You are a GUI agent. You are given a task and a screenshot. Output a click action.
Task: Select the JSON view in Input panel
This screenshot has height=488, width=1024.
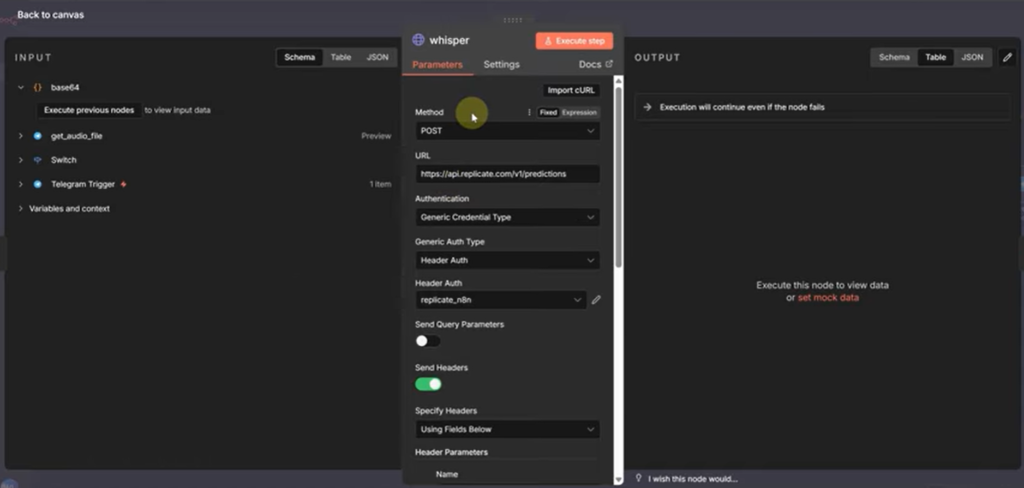coord(377,58)
